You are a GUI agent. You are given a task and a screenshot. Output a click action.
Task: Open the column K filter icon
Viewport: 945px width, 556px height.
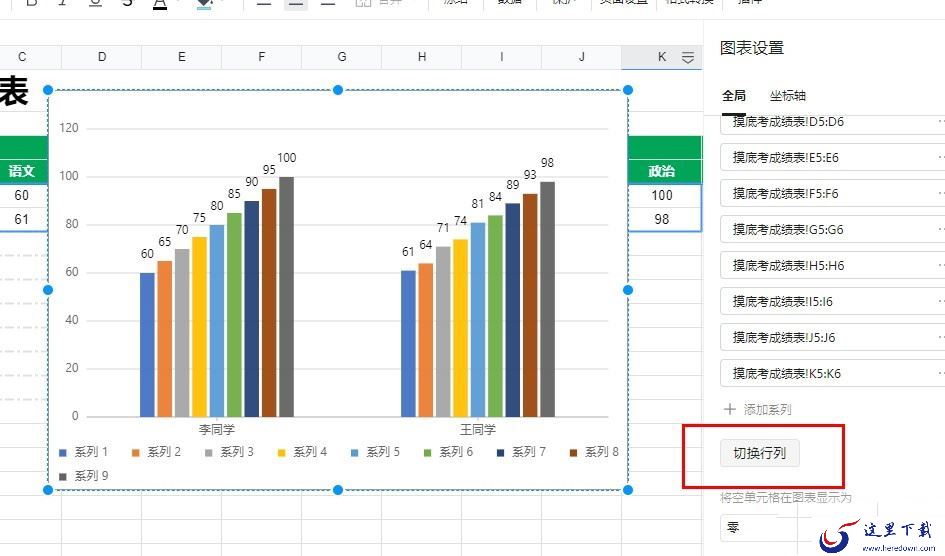(688, 57)
